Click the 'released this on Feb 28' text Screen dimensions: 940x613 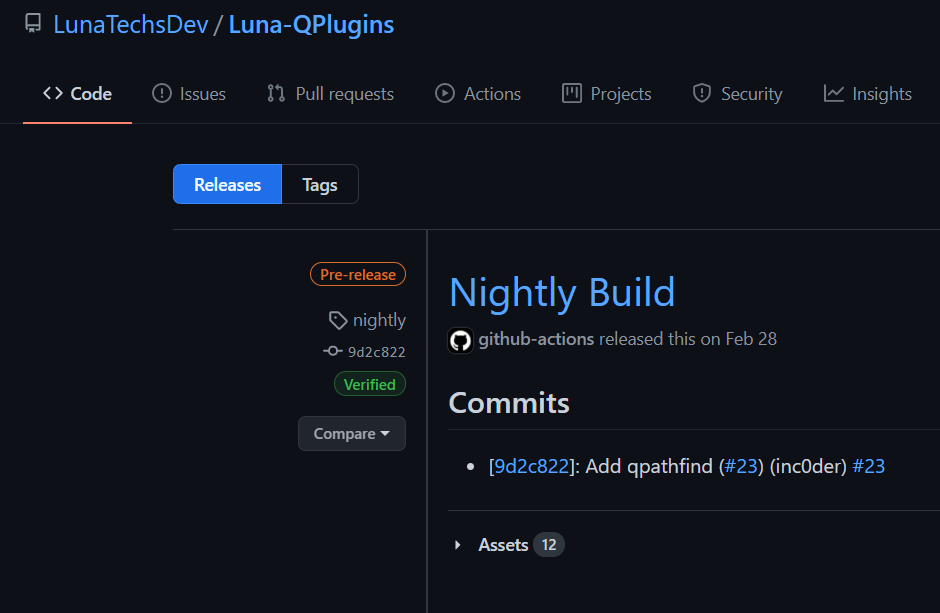688,339
